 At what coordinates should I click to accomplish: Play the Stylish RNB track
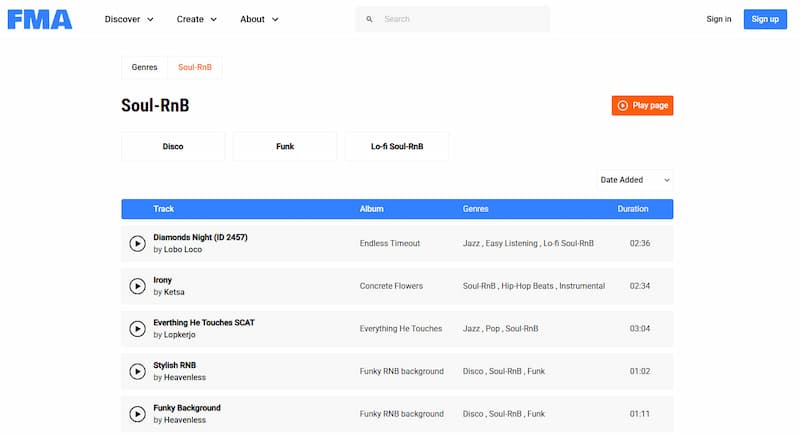137,371
